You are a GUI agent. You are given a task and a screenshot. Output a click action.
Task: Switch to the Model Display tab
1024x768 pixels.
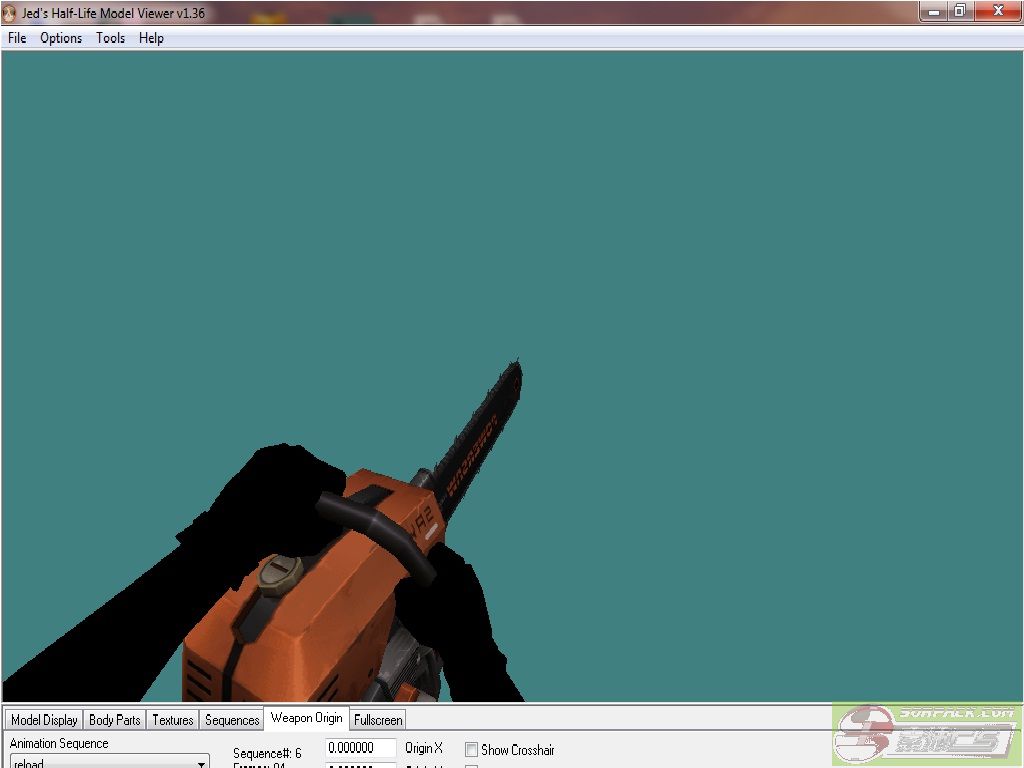(44, 720)
